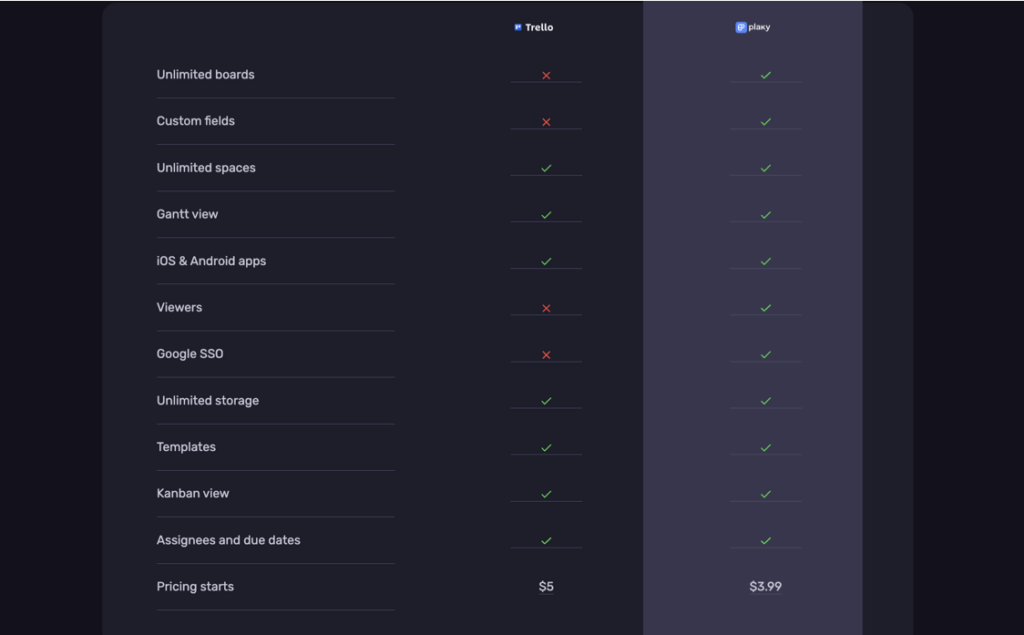Switch to the Trello column header
Image resolution: width=1024 pixels, height=635 pixels.
click(533, 27)
